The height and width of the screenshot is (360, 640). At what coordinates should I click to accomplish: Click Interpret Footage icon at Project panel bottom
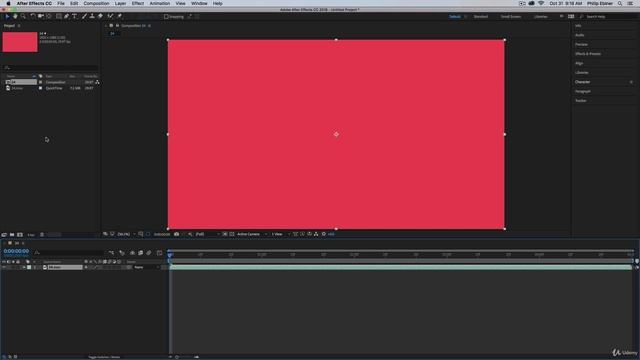[4, 235]
